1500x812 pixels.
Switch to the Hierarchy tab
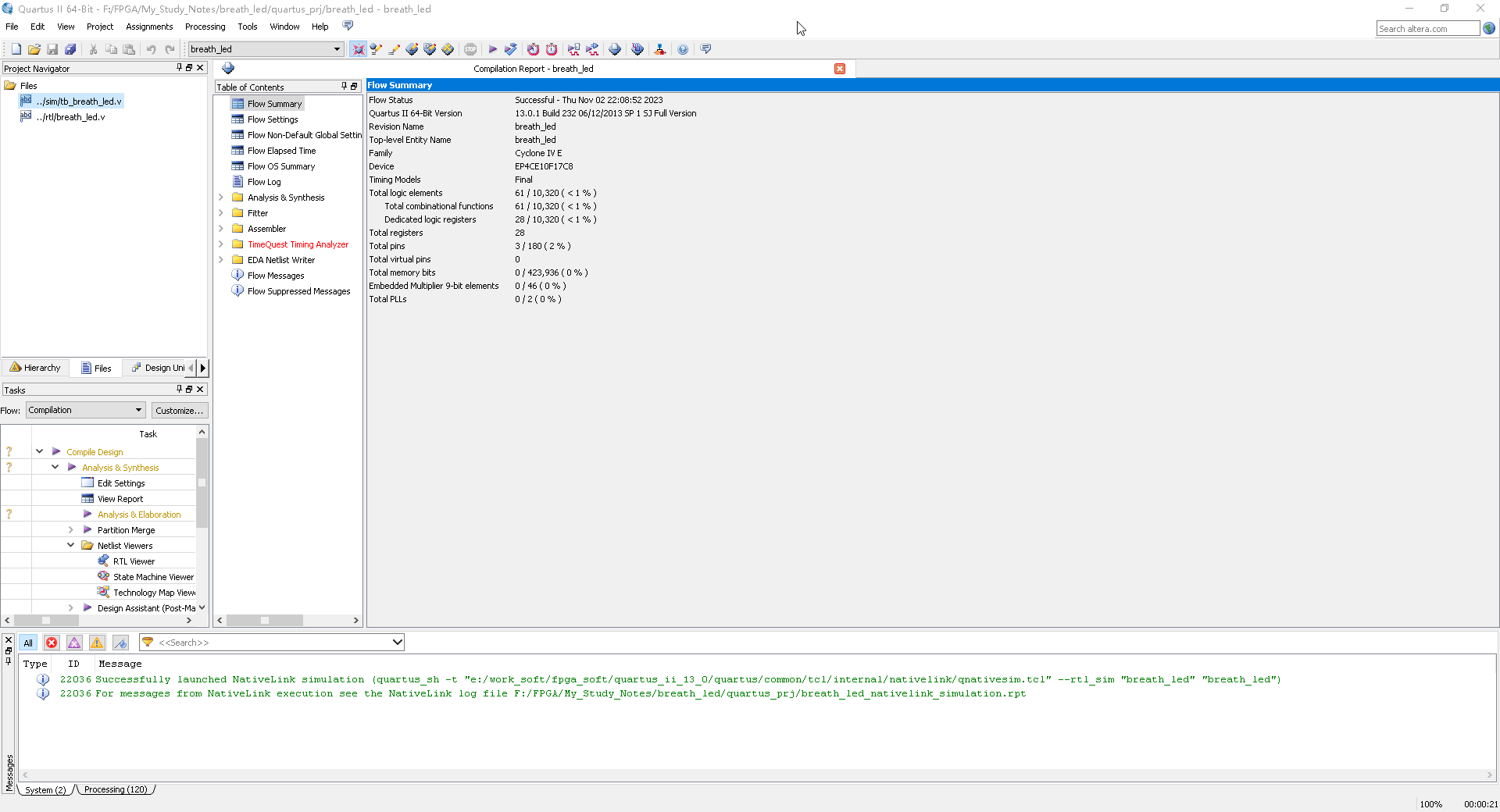click(36, 368)
